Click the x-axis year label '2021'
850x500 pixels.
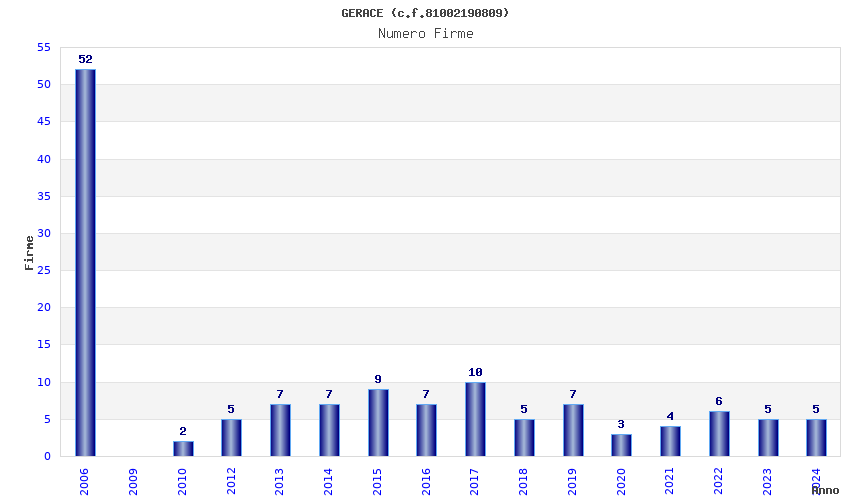(x=669, y=482)
